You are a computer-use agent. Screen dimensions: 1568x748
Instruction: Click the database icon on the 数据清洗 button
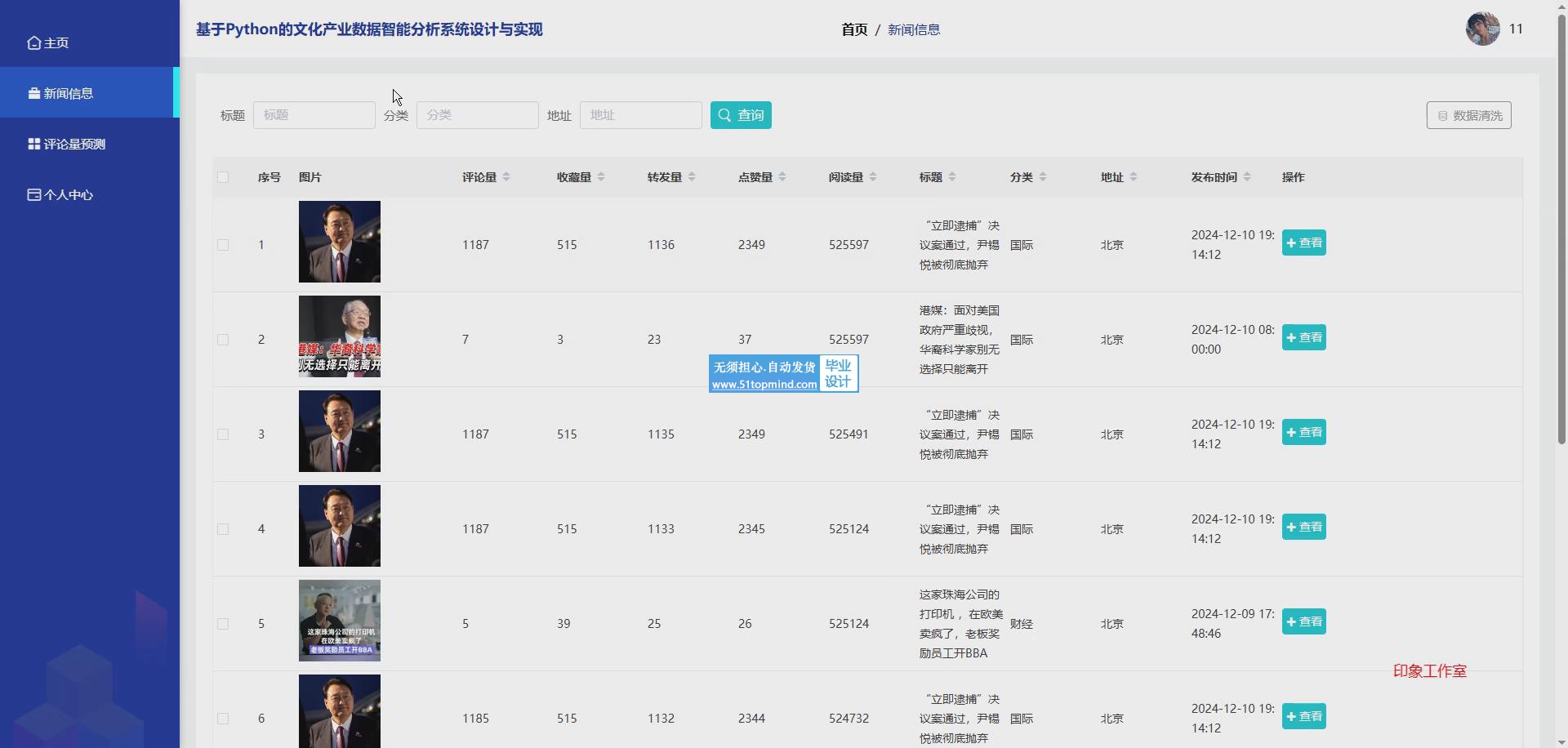click(x=1442, y=116)
